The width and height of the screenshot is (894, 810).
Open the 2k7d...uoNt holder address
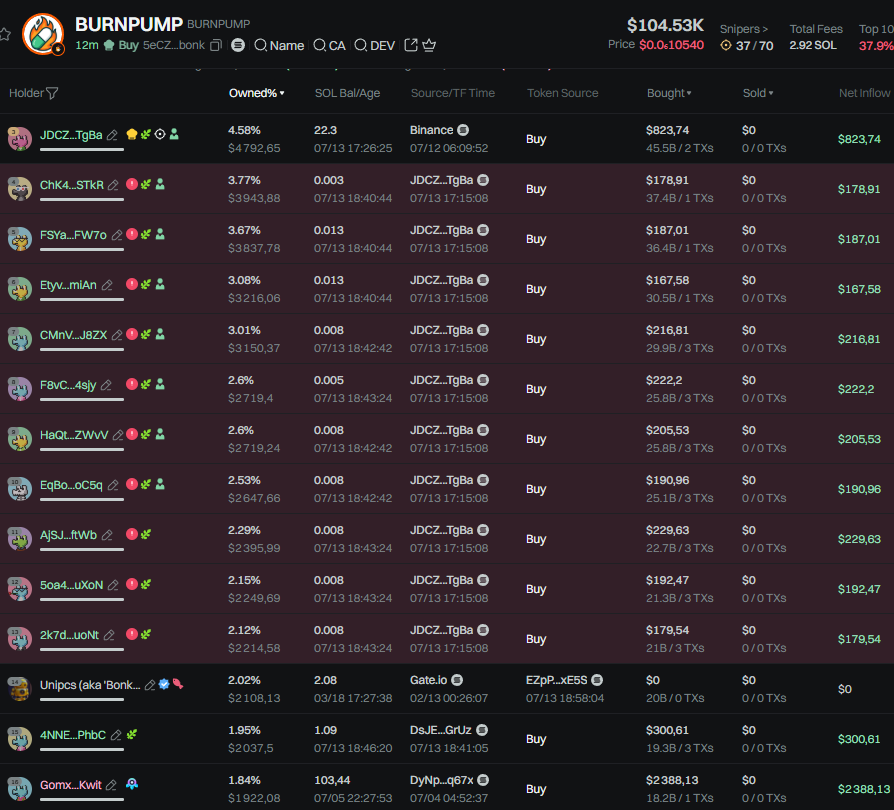click(x=69, y=635)
